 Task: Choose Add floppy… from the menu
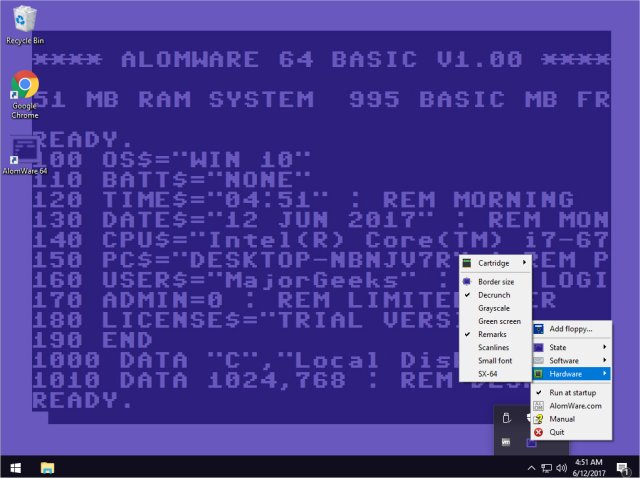572,329
